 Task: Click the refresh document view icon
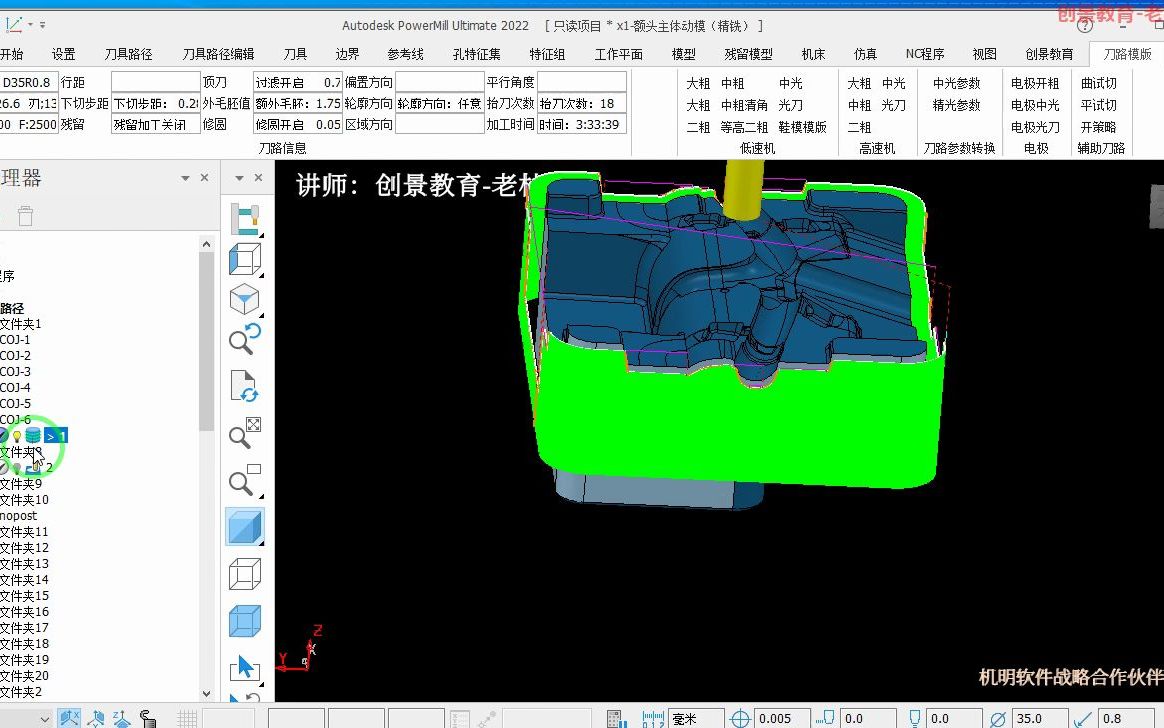(x=244, y=387)
